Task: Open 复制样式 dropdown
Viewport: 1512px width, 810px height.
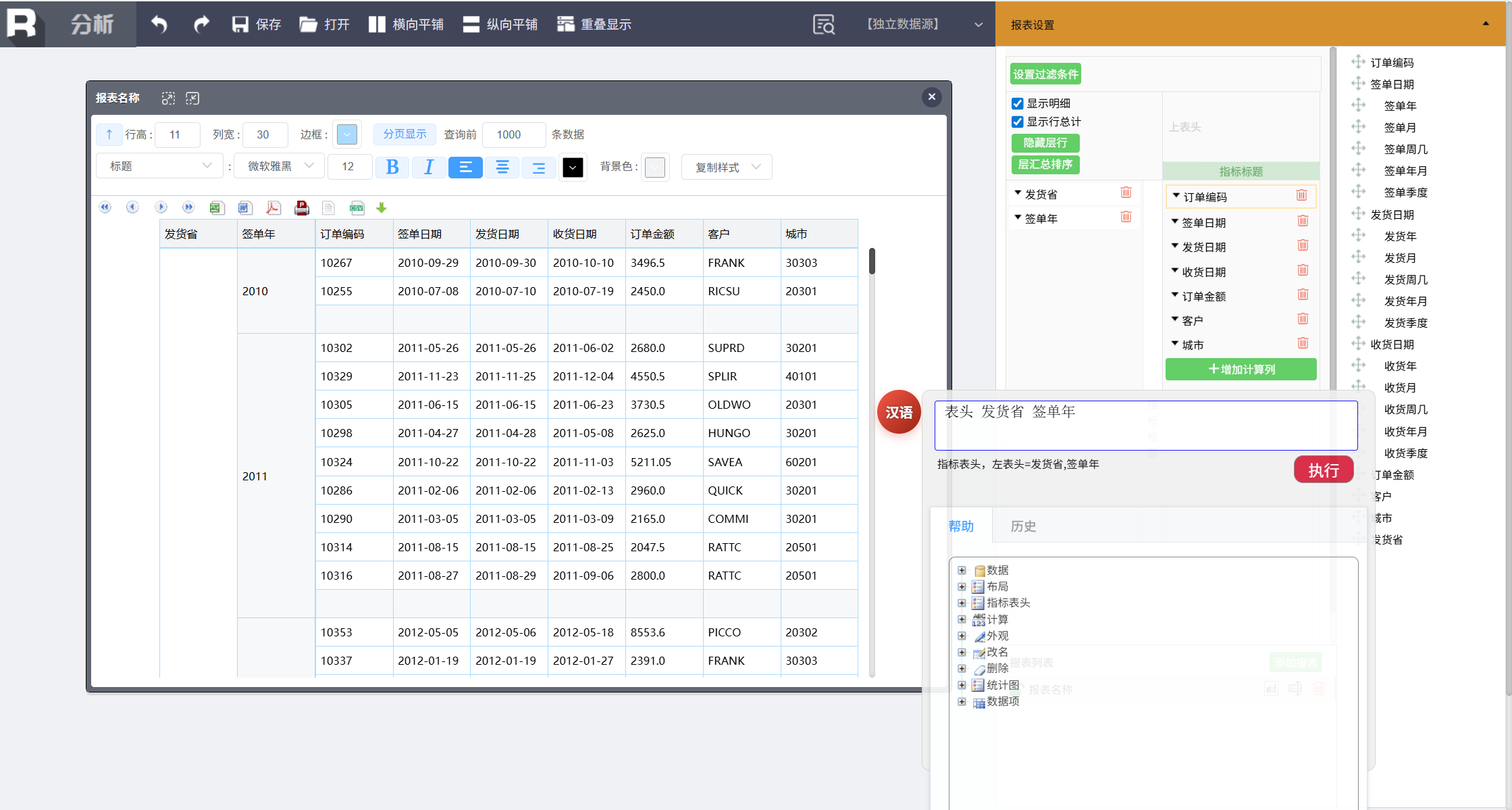Action: 726,167
